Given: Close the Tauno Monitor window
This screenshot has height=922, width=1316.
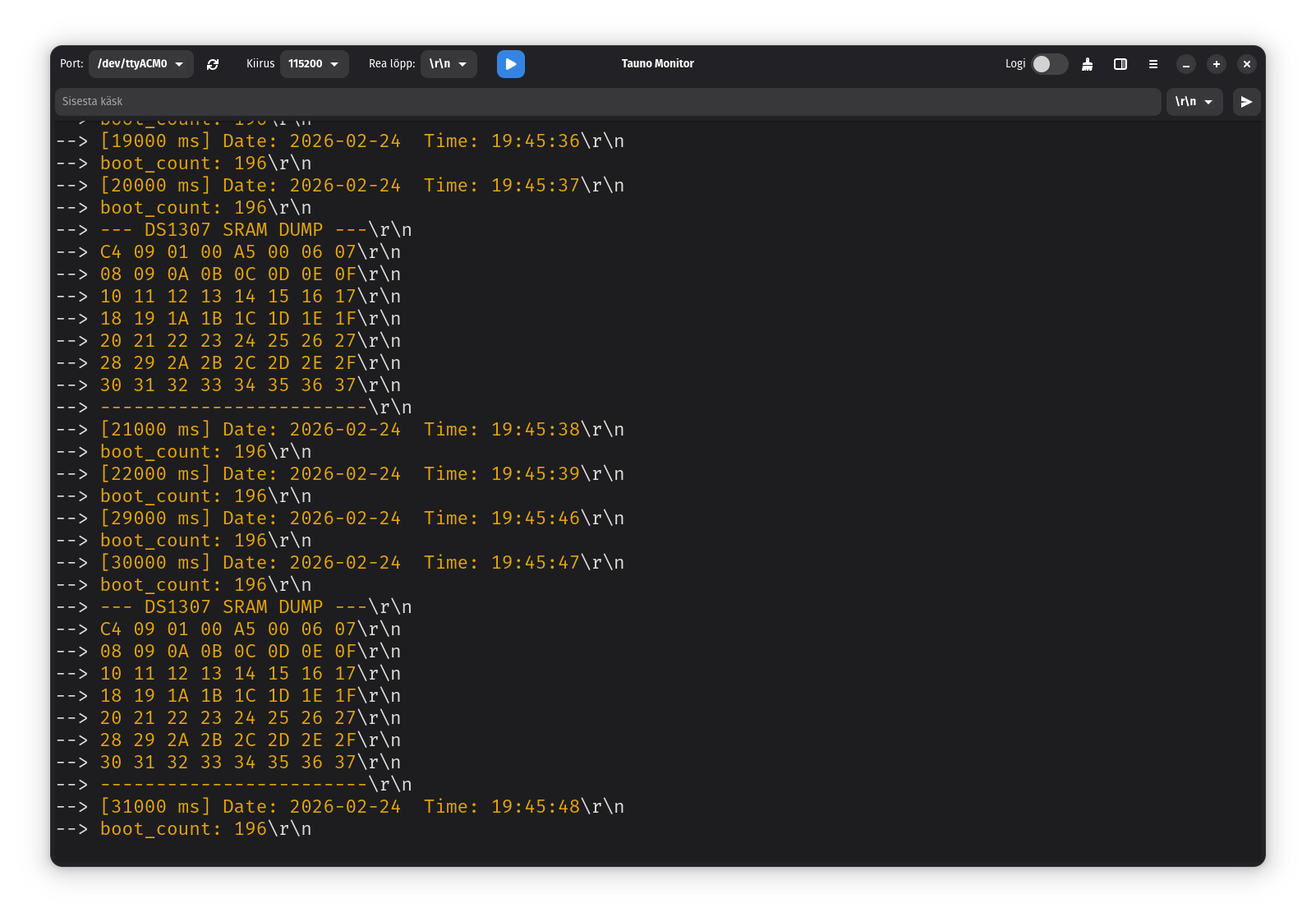Looking at the screenshot, I should [1246, 64].
